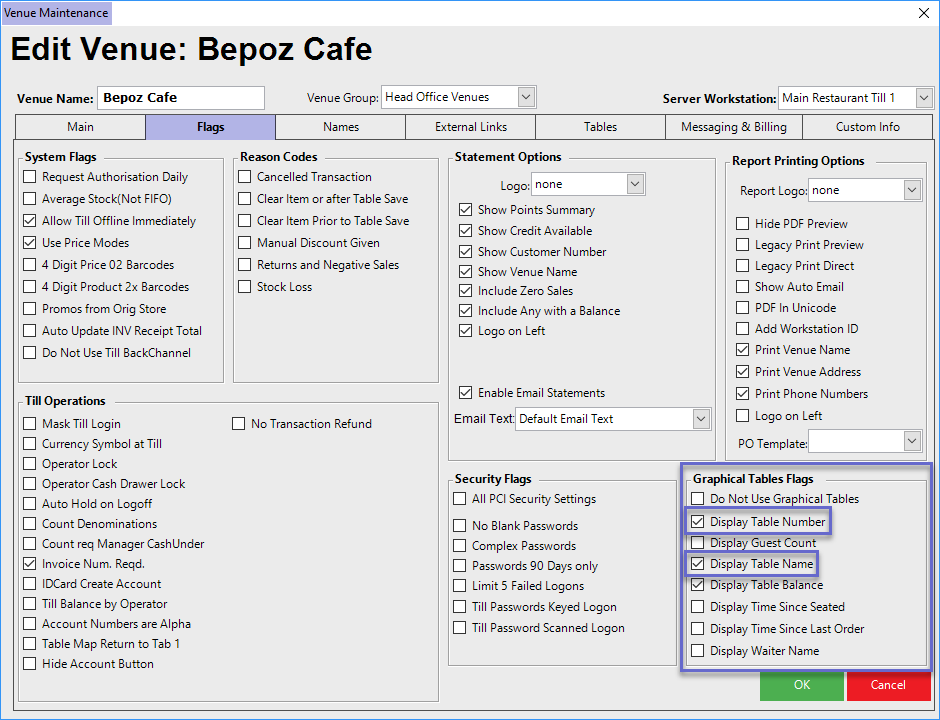Viewport: 940px width, 720px height.
Task: Tick the Stock Loss checkbox
Action: click(245, 287)
